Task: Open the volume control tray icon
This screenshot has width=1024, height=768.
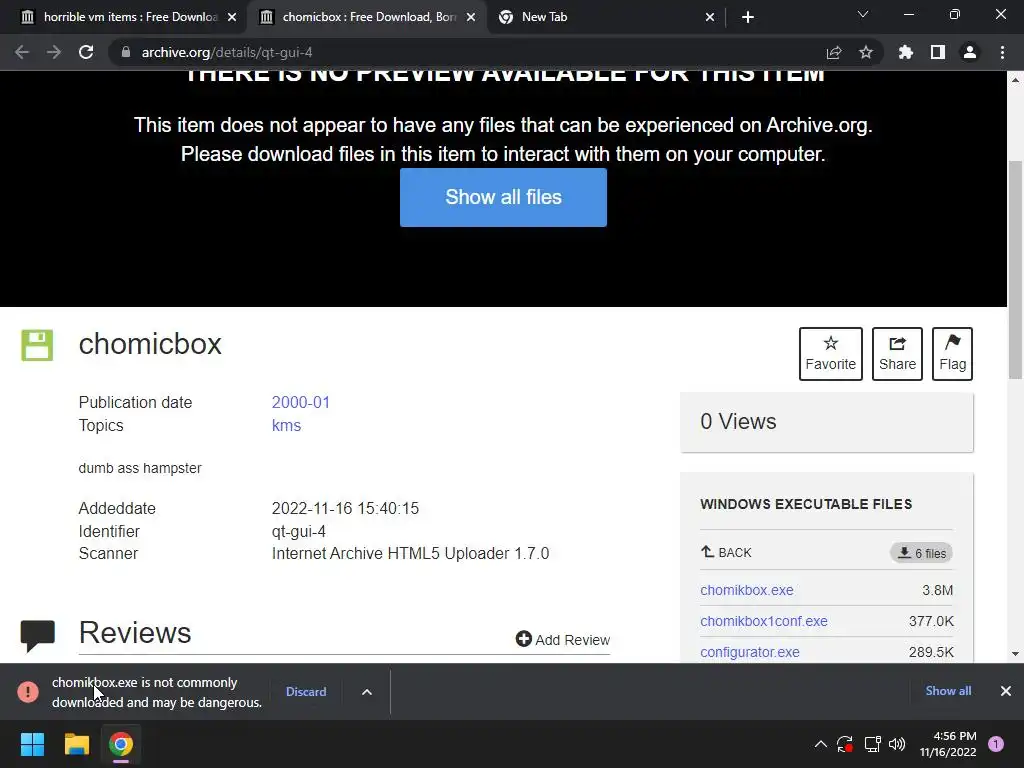Action: 897,744
